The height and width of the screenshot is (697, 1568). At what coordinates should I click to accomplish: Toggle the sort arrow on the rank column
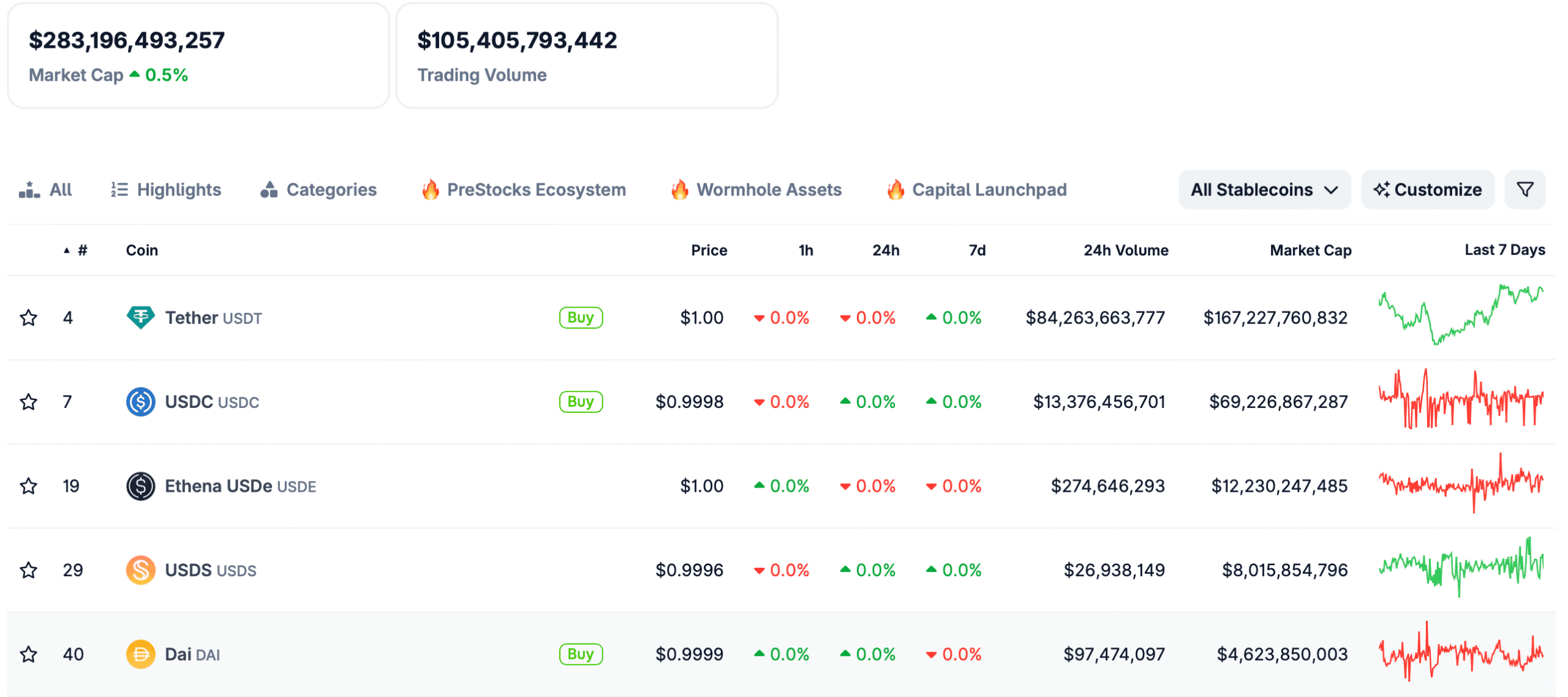coord(67,249)
